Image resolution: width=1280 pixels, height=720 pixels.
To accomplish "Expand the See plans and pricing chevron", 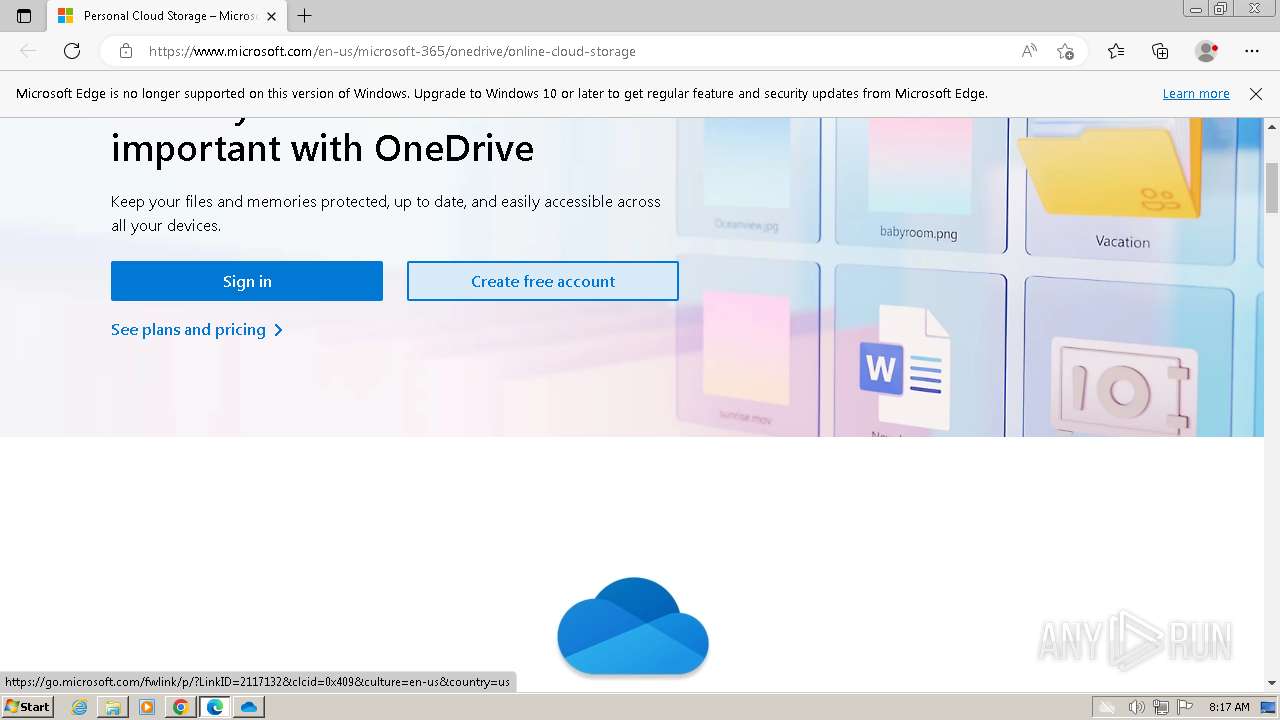I will pos(278,330).
